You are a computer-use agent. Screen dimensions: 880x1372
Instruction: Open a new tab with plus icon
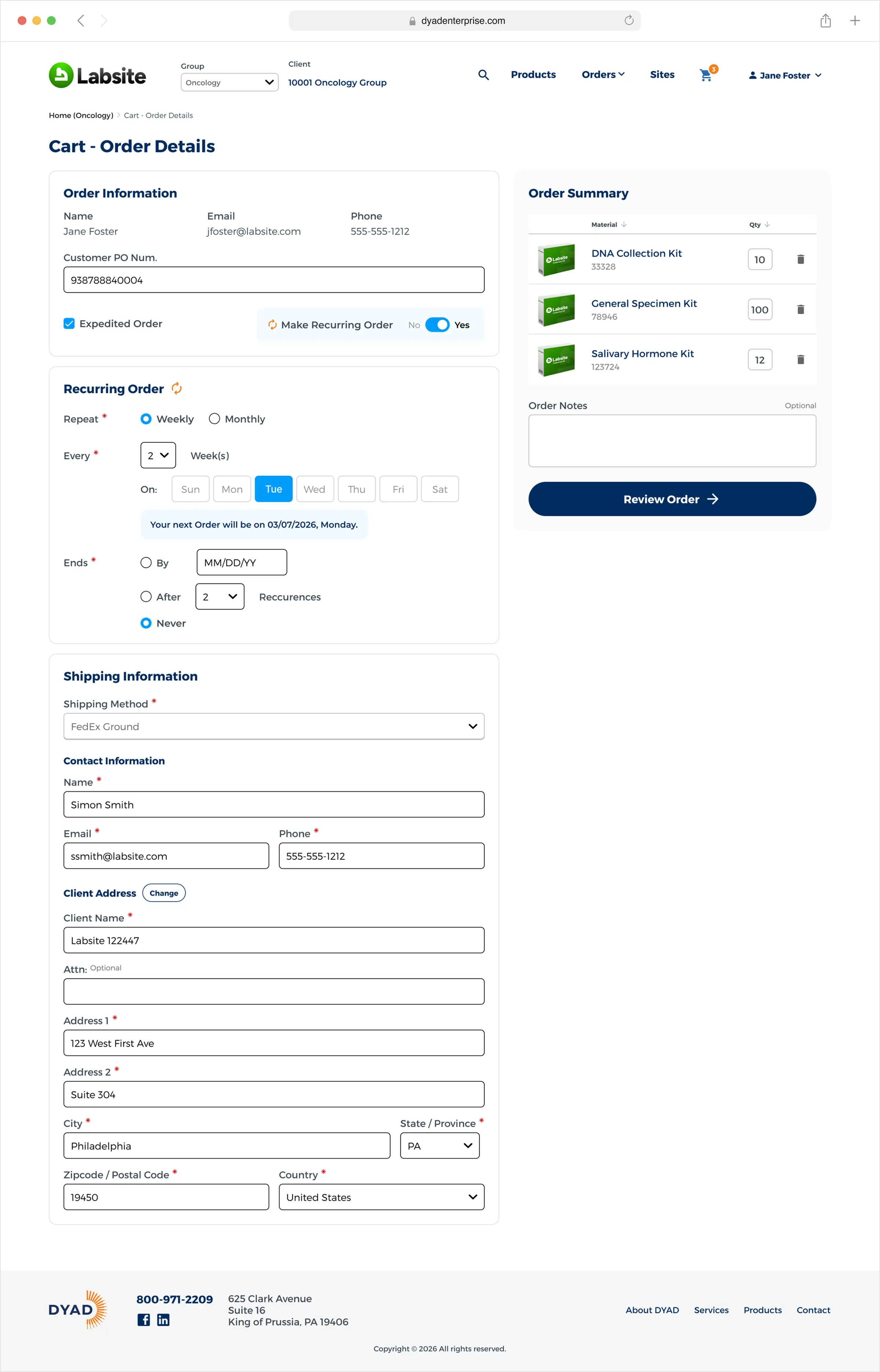click(x=855, y=21)
